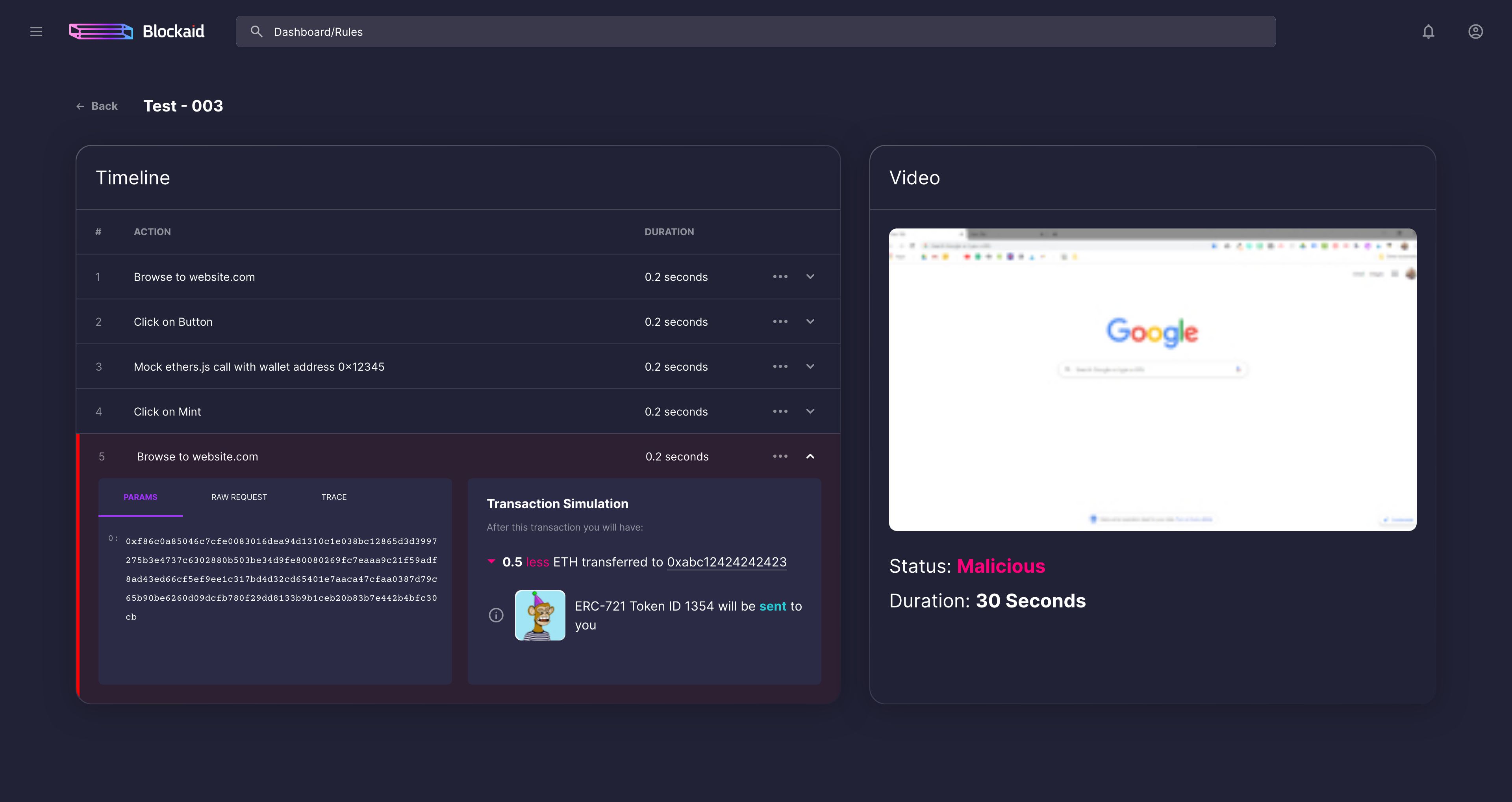Open more options for step 5 row
Screen dimensions: 1512x802
coord(780,456)
